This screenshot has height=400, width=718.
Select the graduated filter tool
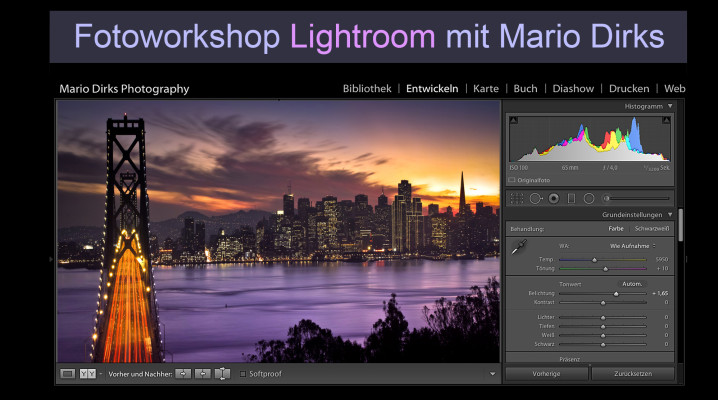571,199
